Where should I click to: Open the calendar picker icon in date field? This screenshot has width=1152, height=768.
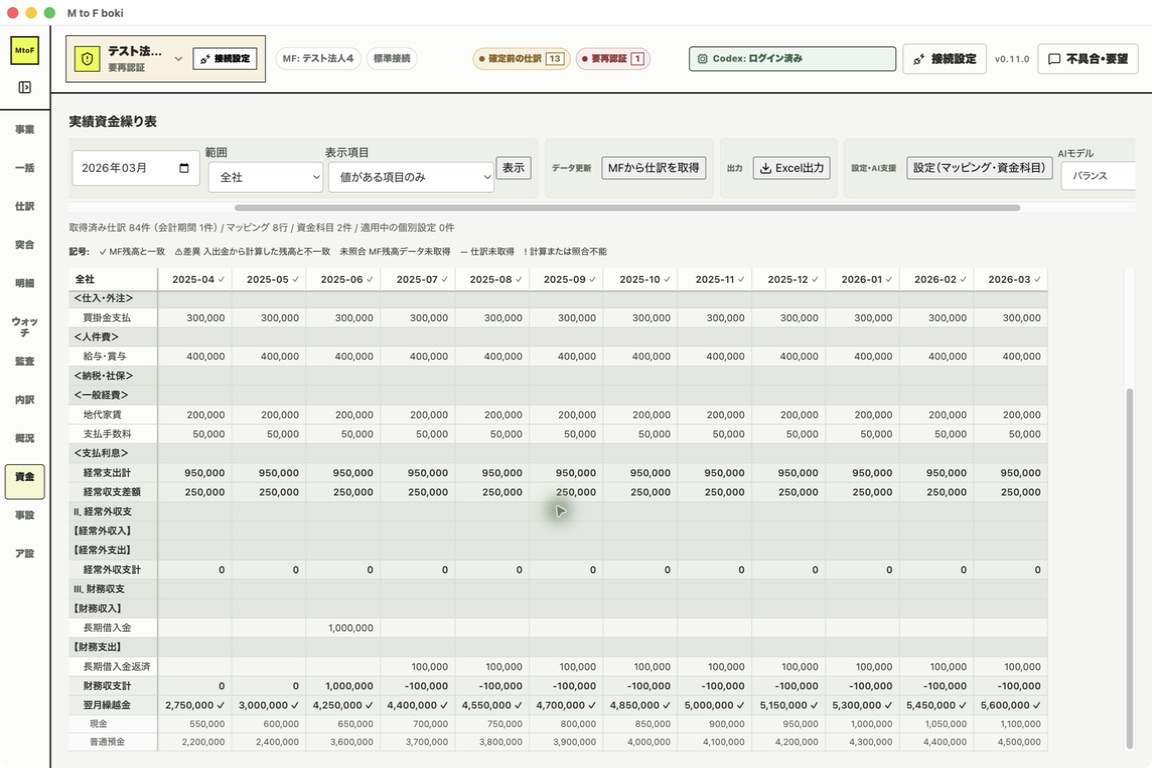(x=184, y=168)
